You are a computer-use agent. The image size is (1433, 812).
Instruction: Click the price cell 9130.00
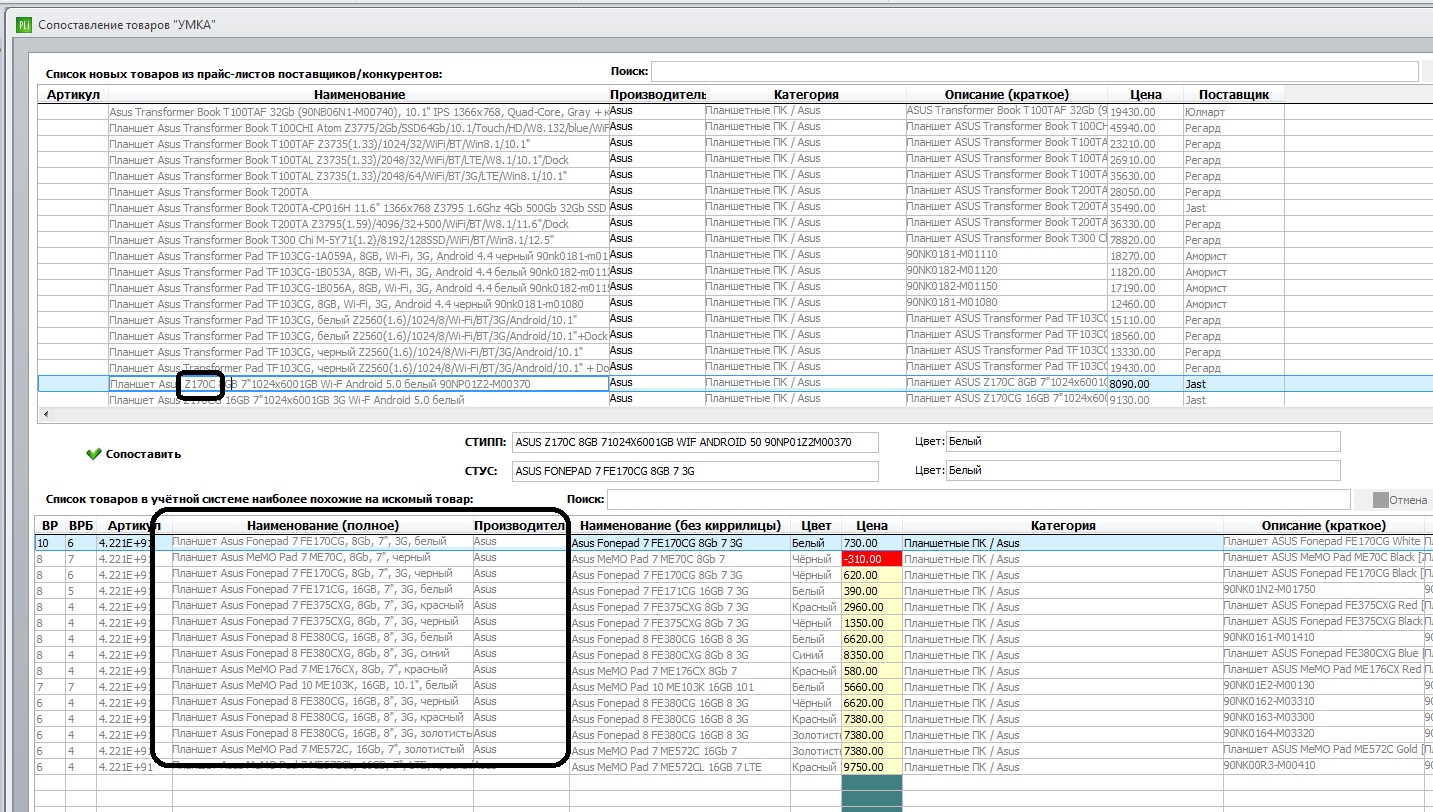[1145, 400]
